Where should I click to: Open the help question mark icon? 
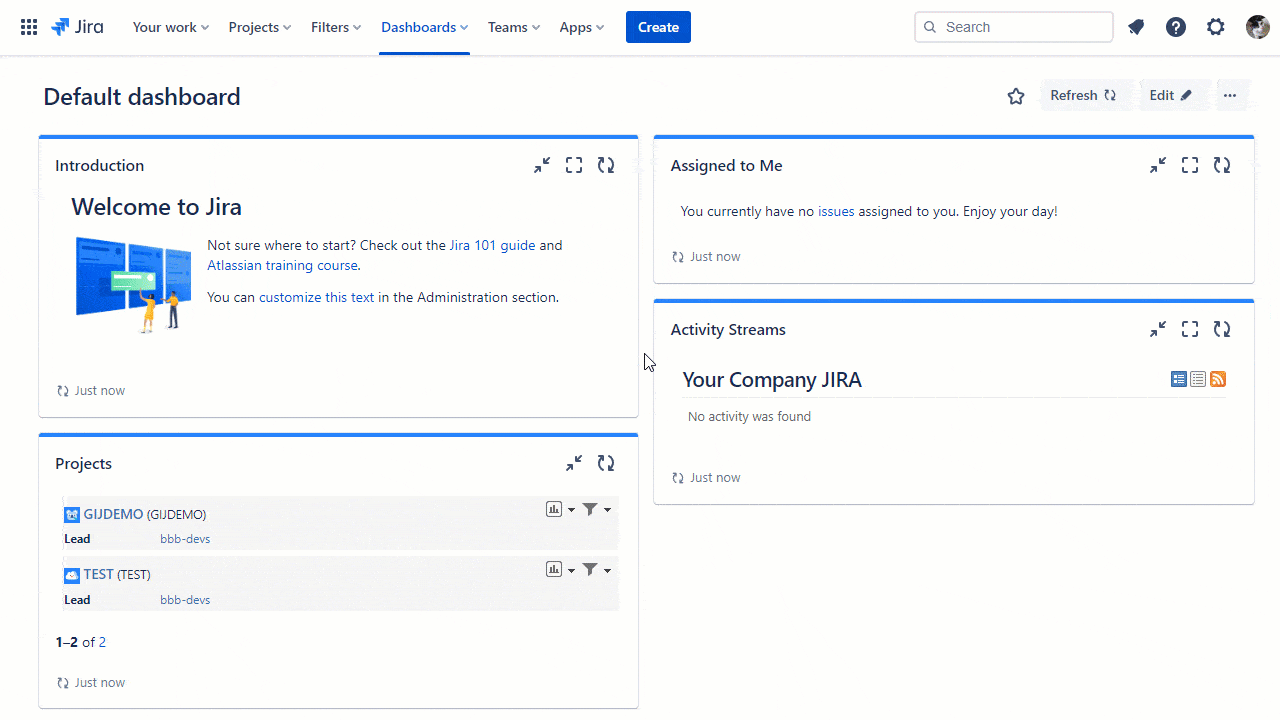tap(1176, 27)
